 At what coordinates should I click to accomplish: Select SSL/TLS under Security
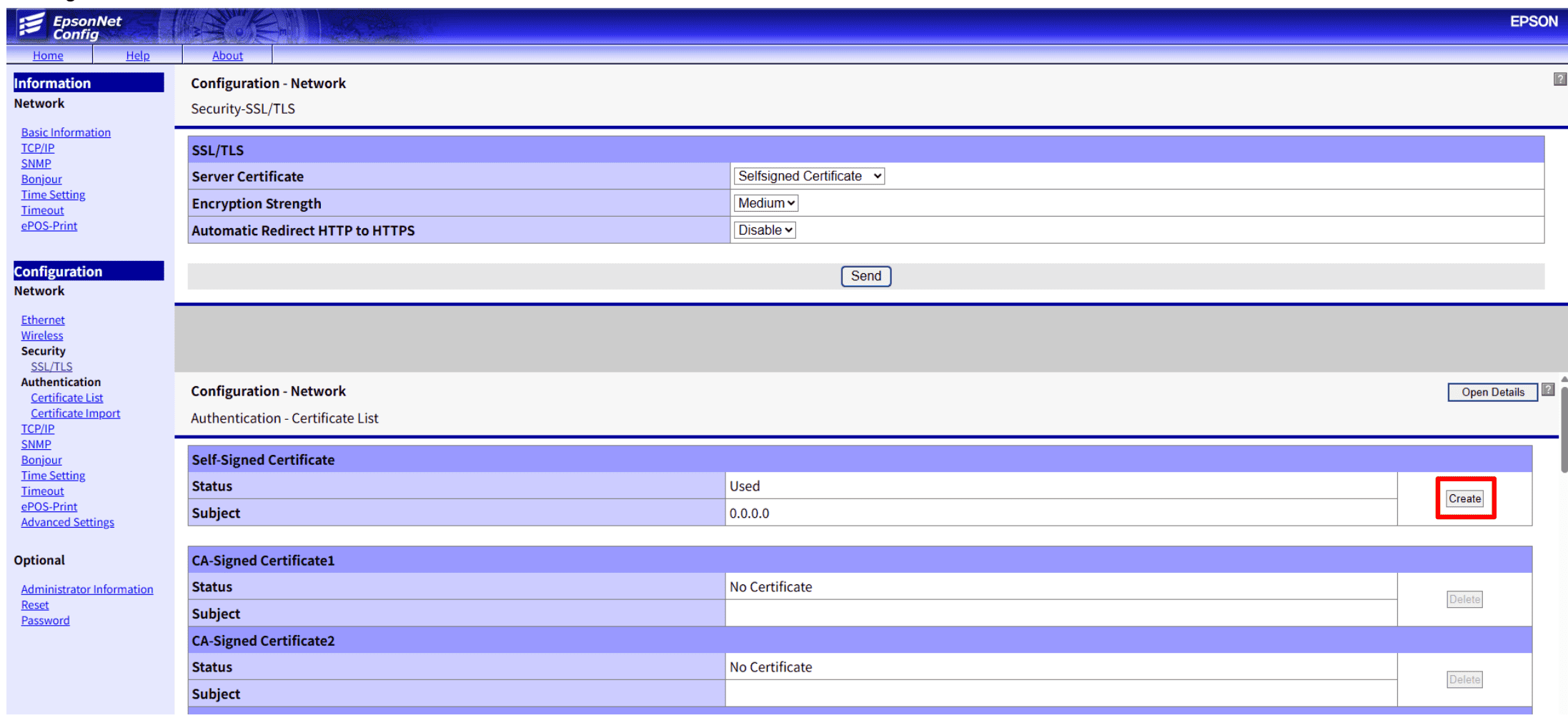point(51,366)
